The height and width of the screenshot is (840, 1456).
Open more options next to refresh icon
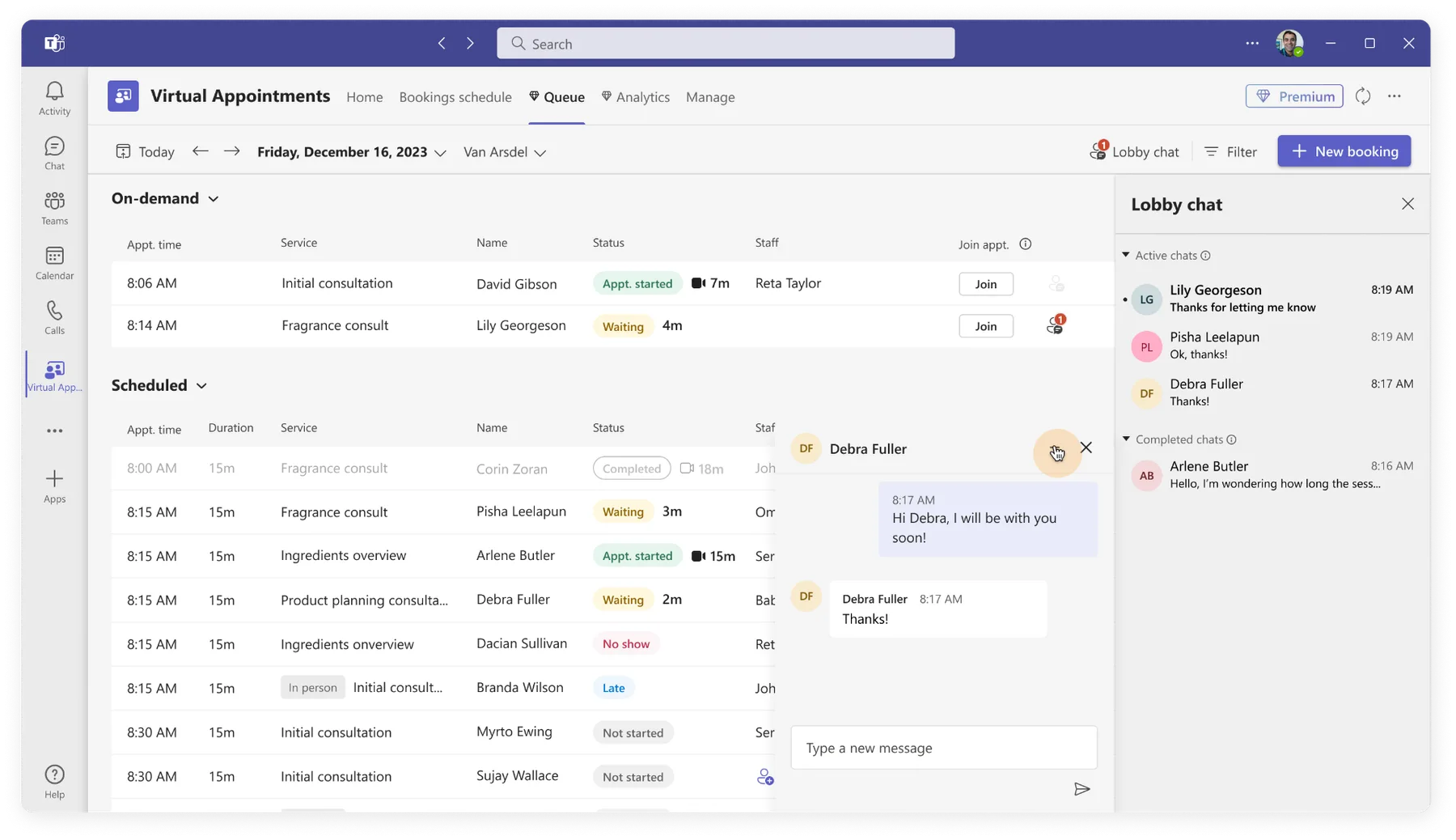coord(1395,96)
